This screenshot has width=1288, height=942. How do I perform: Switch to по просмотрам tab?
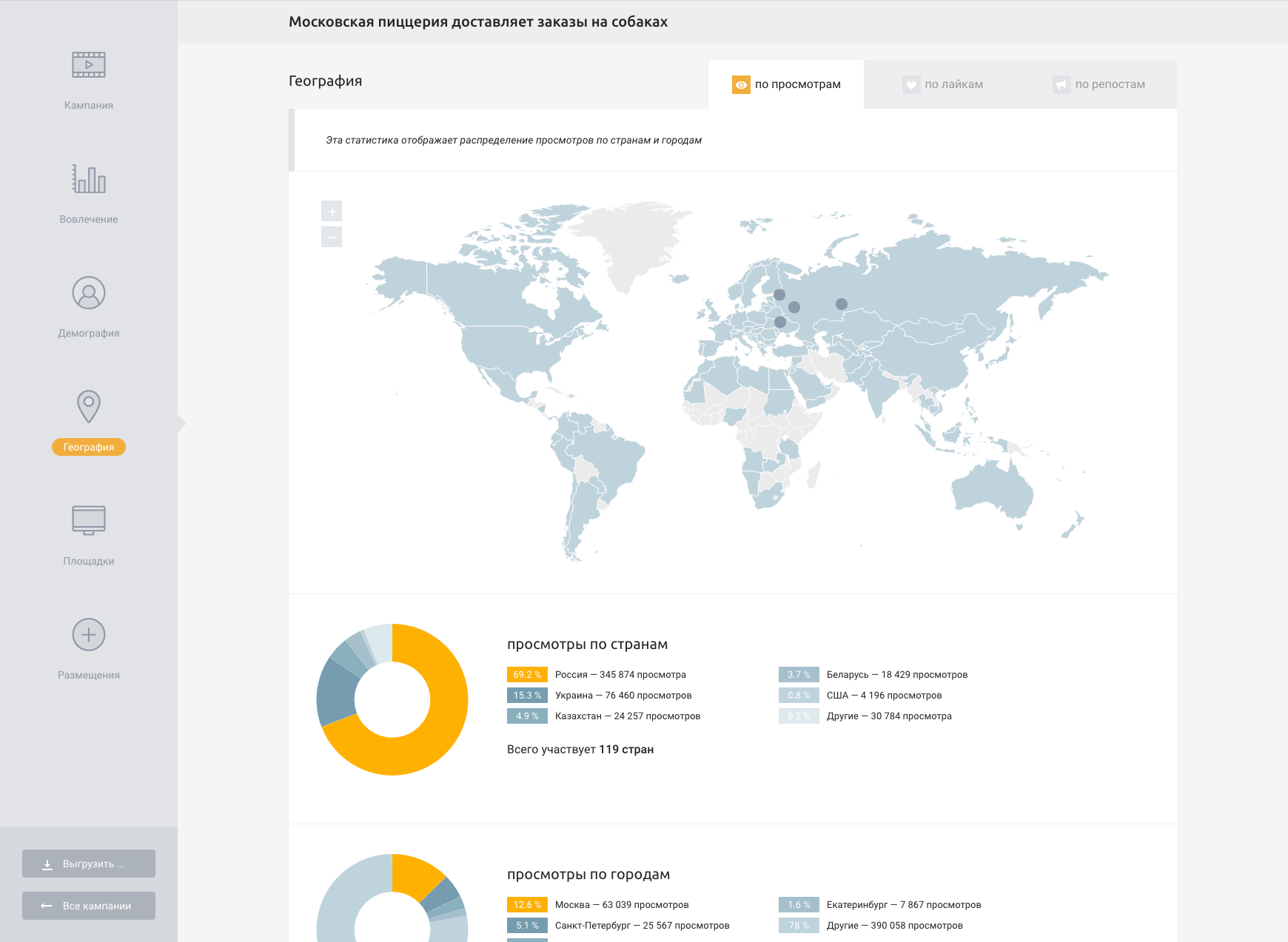(x=786, y=84)
